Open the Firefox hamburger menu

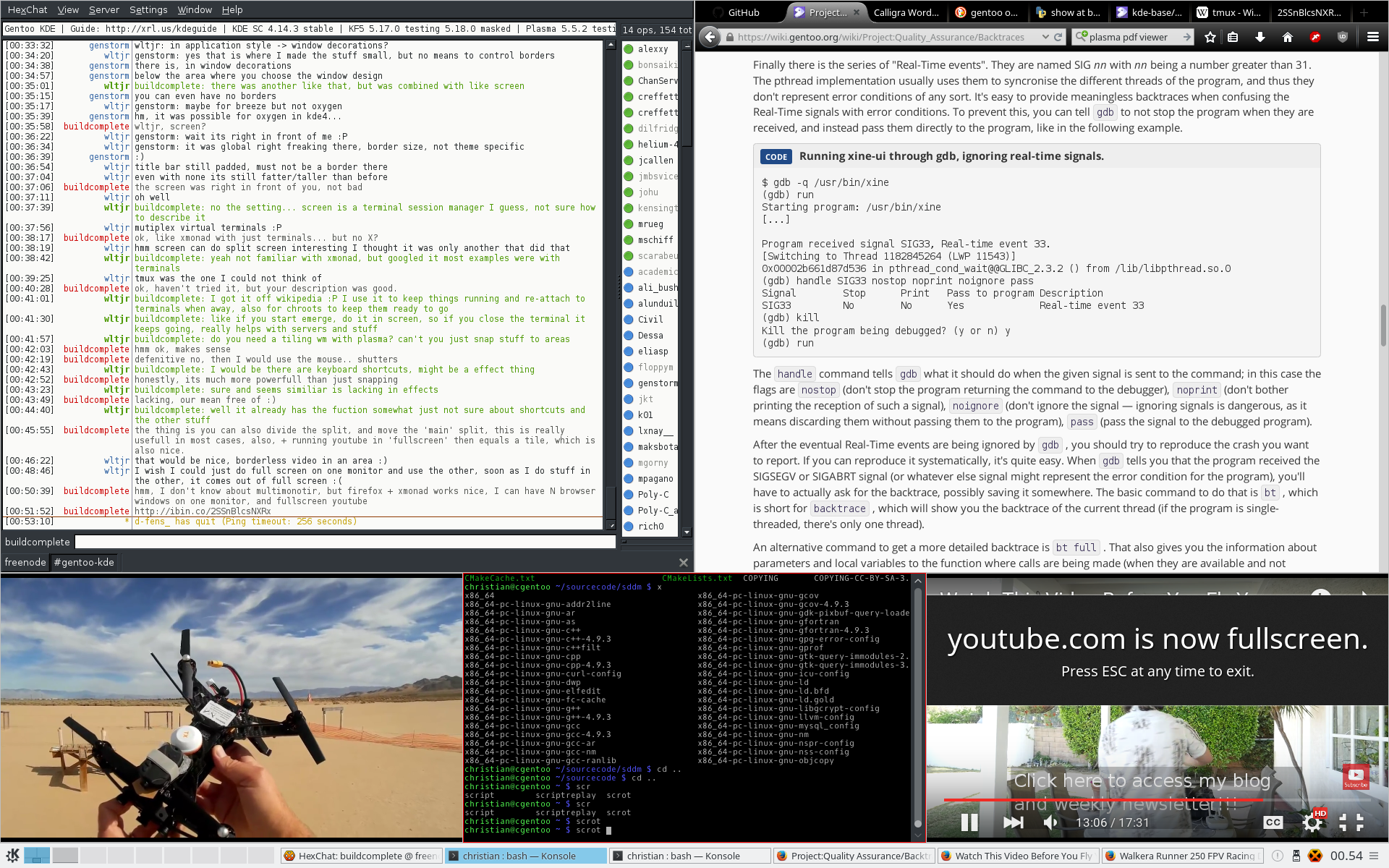tap(1372, 37)
